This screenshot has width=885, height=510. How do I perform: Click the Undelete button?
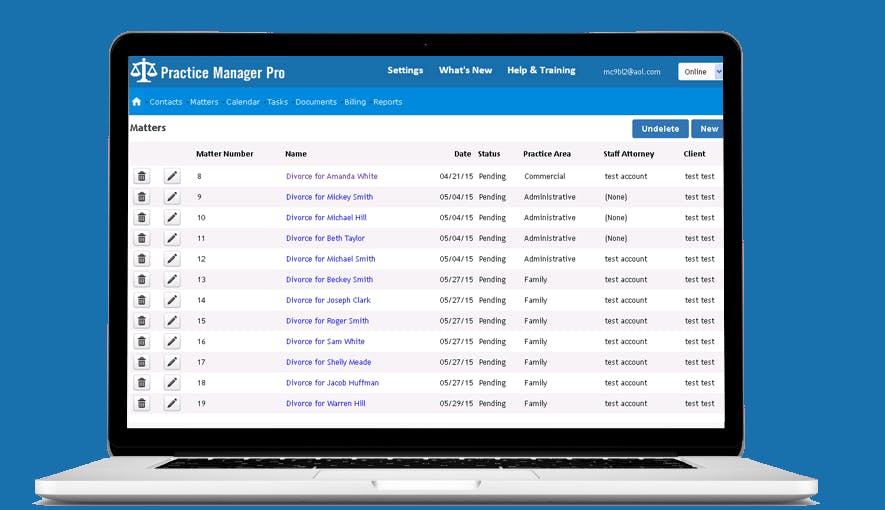660,129
